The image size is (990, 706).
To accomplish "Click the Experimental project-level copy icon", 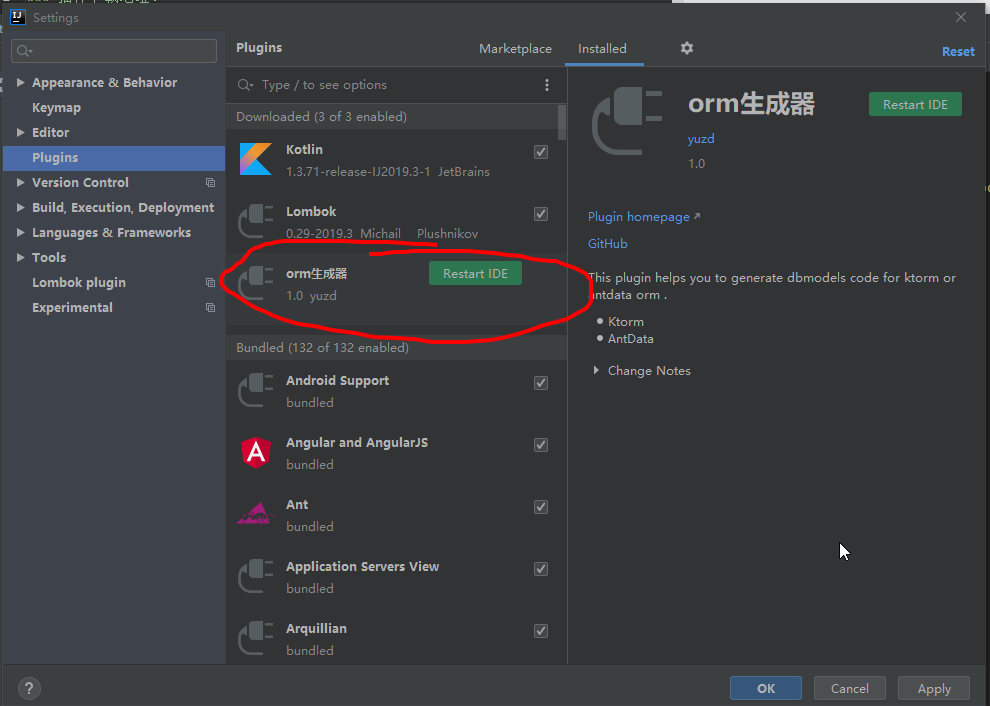I will click(x=210, y=308).
